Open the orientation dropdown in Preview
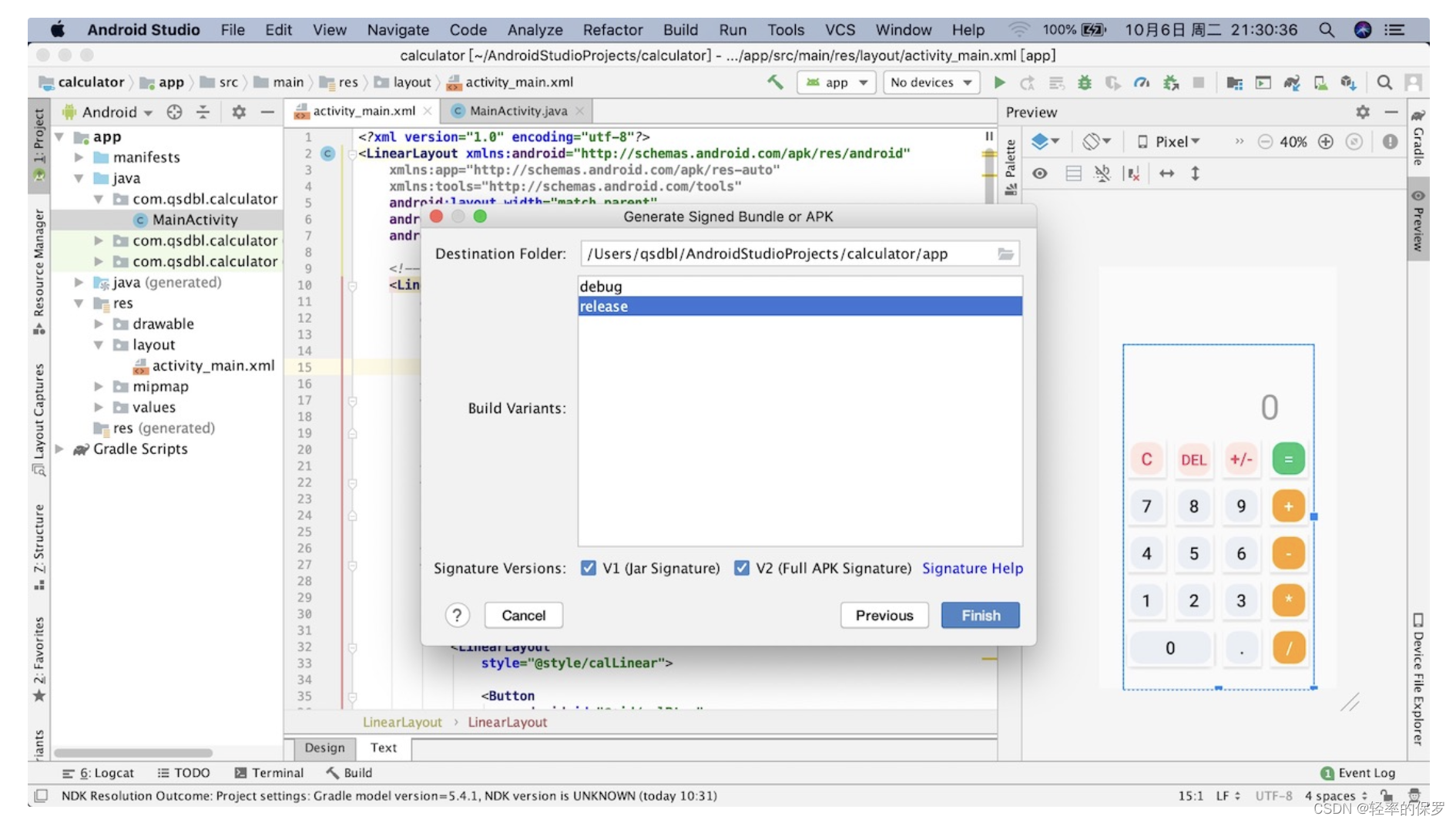1456x823 pixels. coord(1096,142)
